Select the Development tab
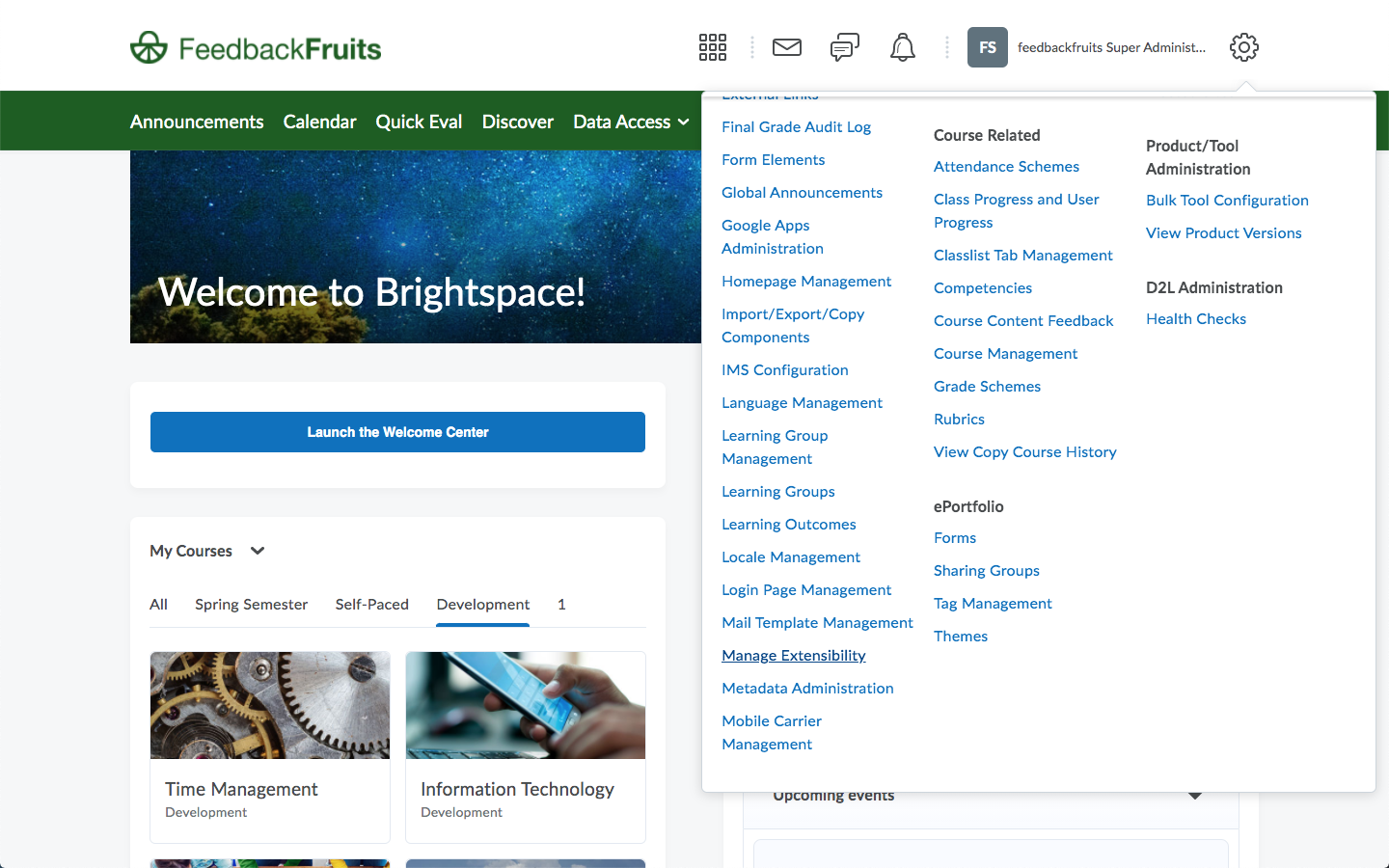This screenshot has width=1389, height=868. (x=483, y=604)
